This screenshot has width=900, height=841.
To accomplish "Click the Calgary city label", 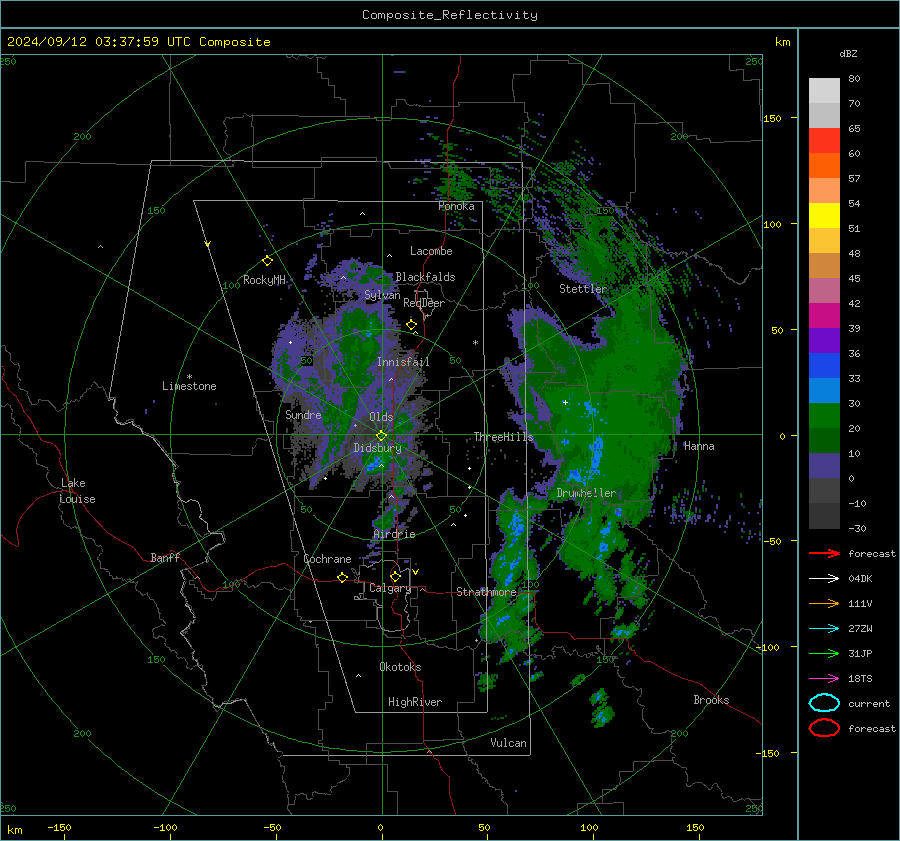I will pos(390,588).
